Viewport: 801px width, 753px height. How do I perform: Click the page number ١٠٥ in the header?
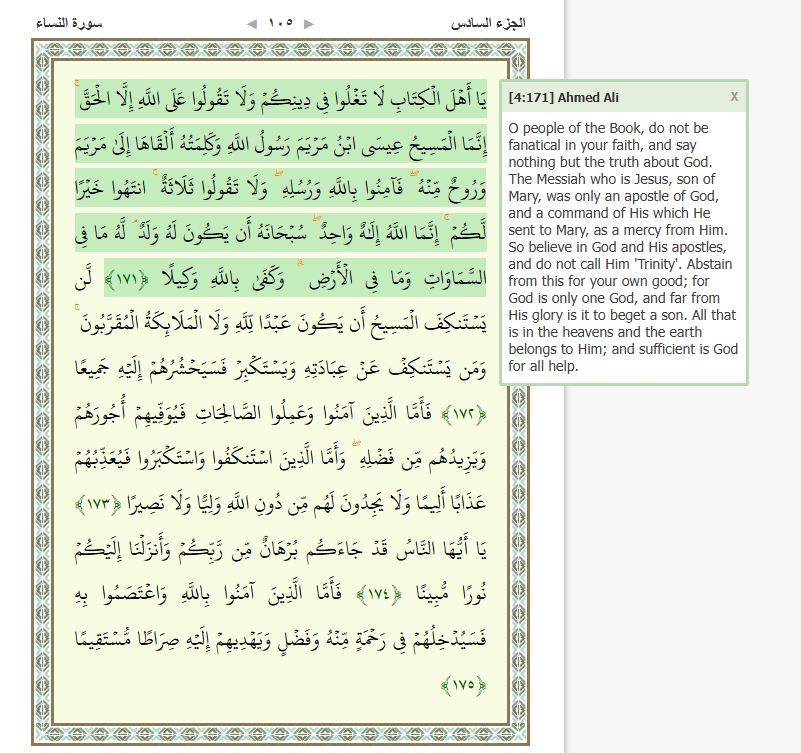[280, 23]
